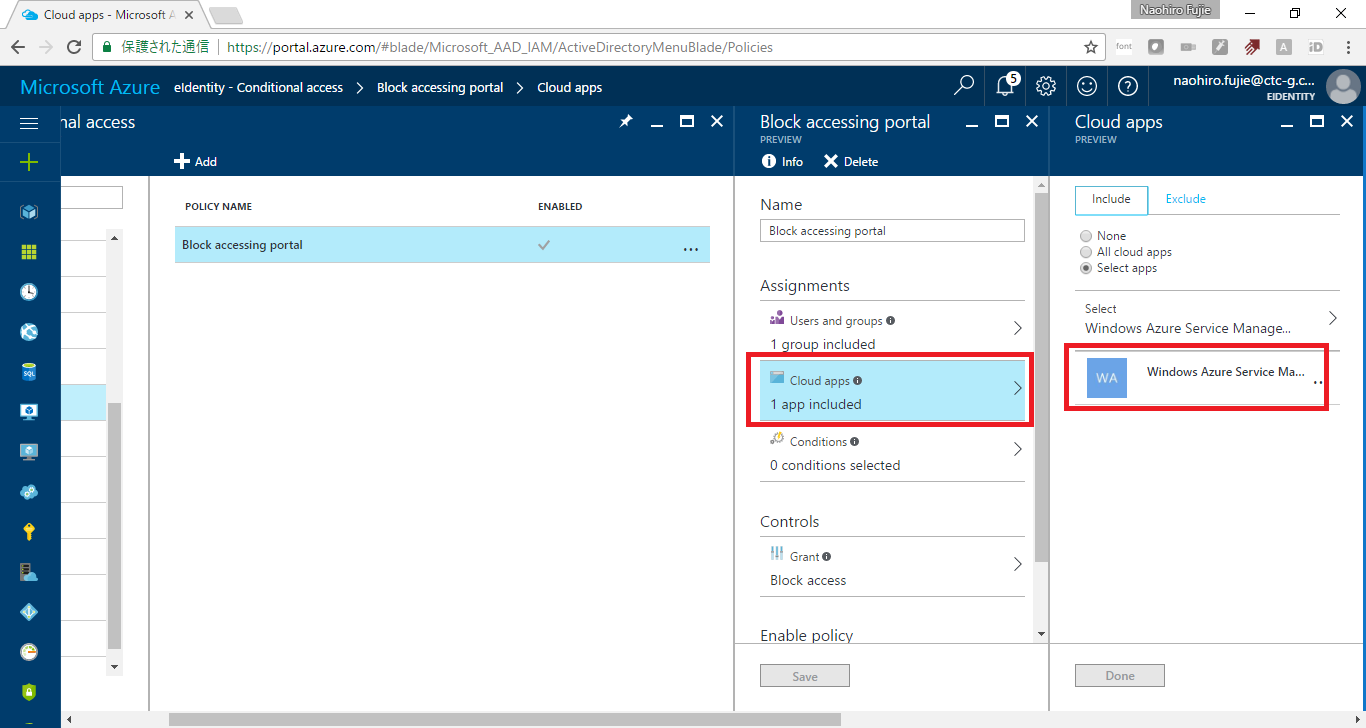Click the POLICY NAME column header

tap(218, 207)
